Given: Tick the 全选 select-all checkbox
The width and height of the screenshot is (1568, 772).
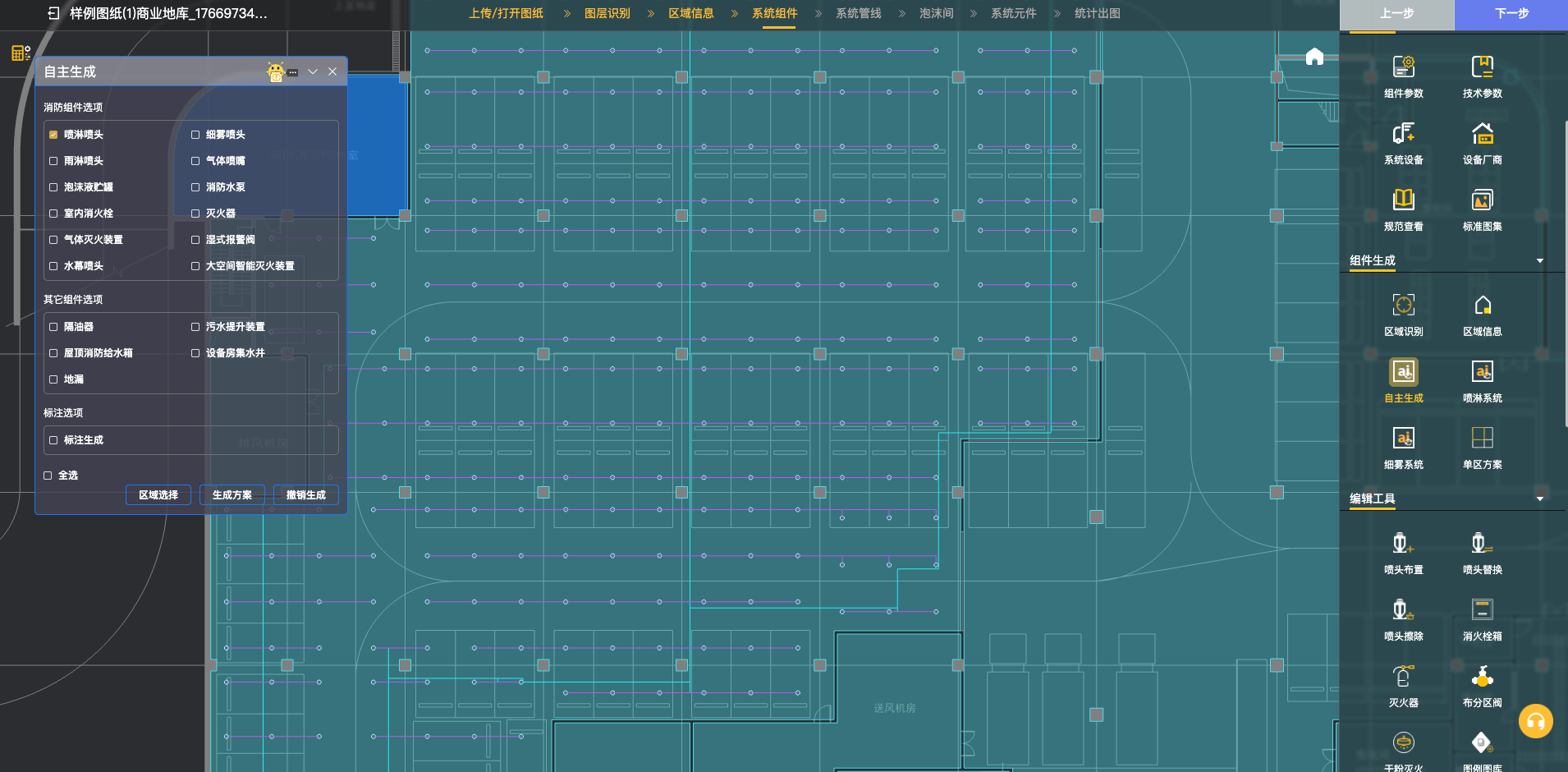Looking at the screenshot, I should pos(48,476).
